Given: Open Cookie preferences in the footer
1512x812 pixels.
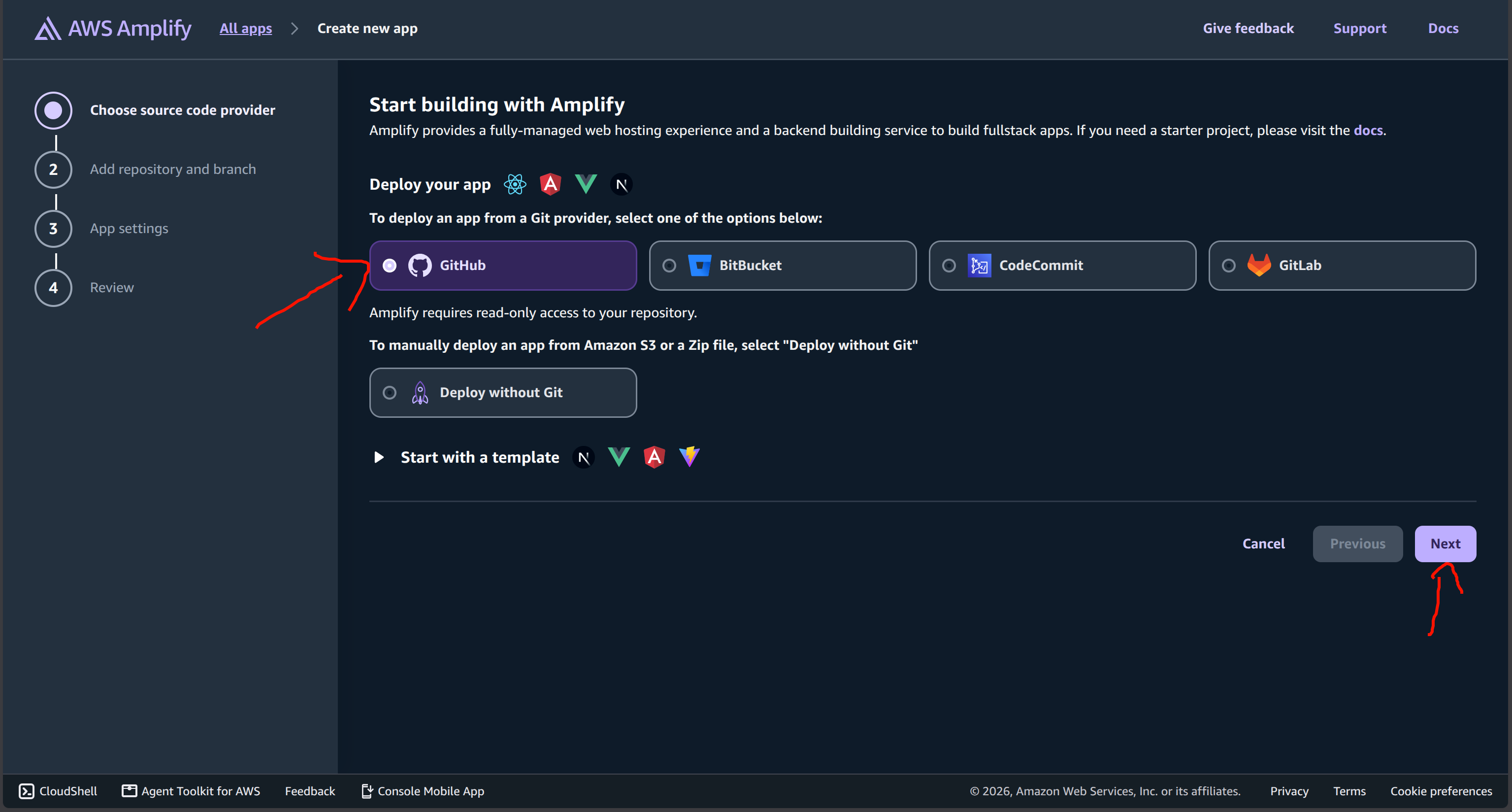Looking at the screenshot, I should pos(1441,791).
